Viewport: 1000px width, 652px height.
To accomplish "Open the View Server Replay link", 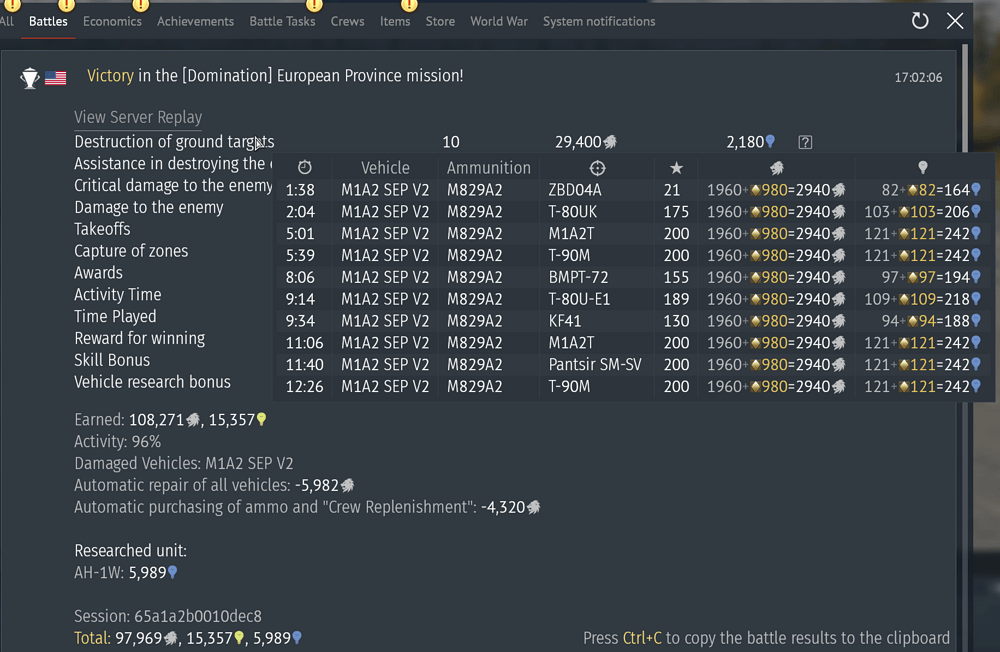I will click(x=138, y=118).
